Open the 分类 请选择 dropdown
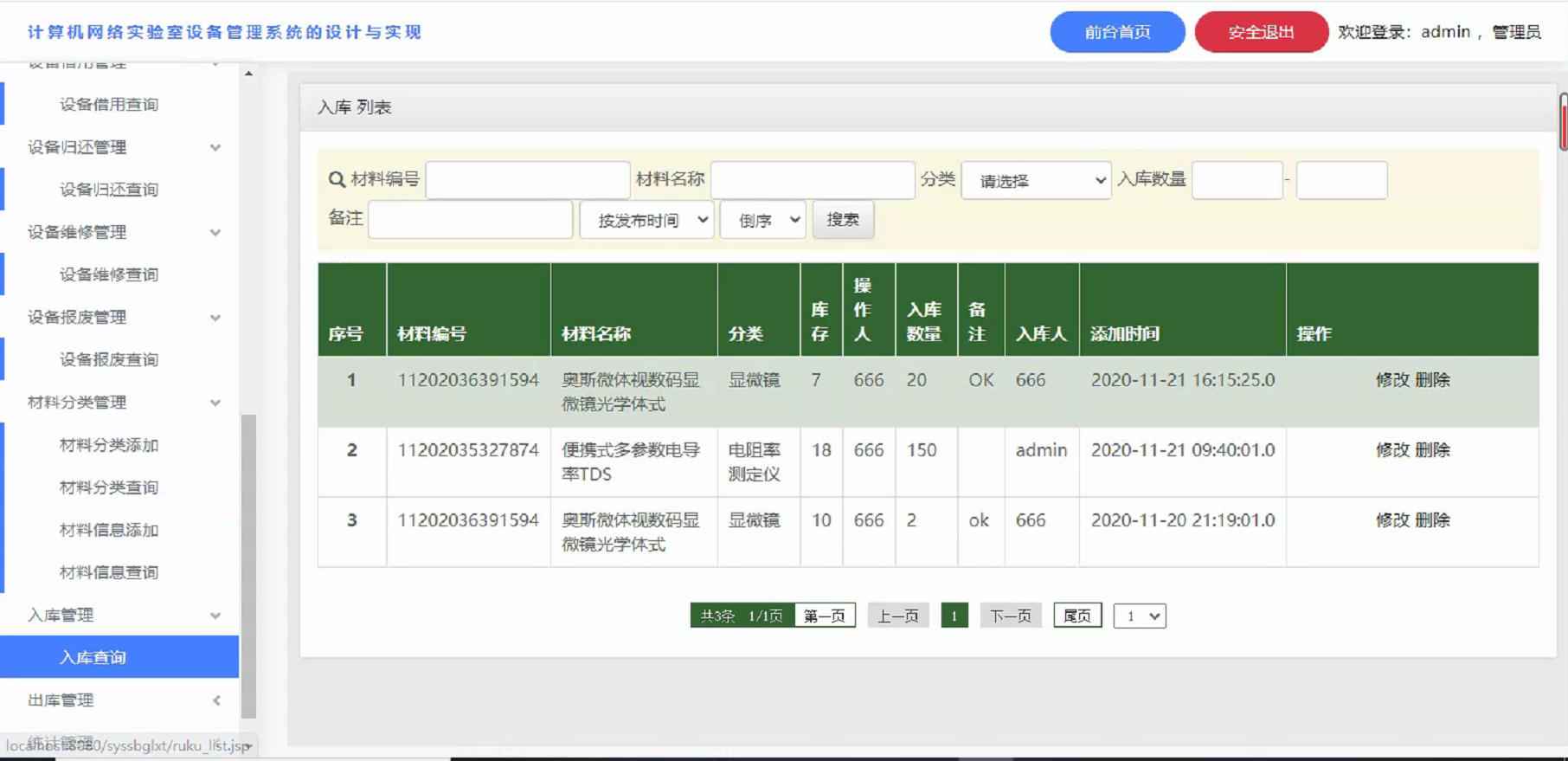This screenshot has height=761, width=1568. click(1036, 181)
